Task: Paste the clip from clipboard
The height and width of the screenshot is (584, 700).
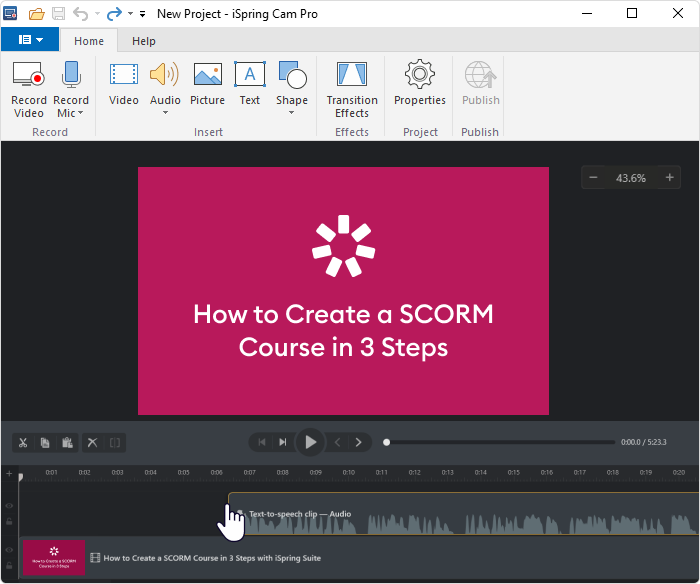Action: click(67, 442)
